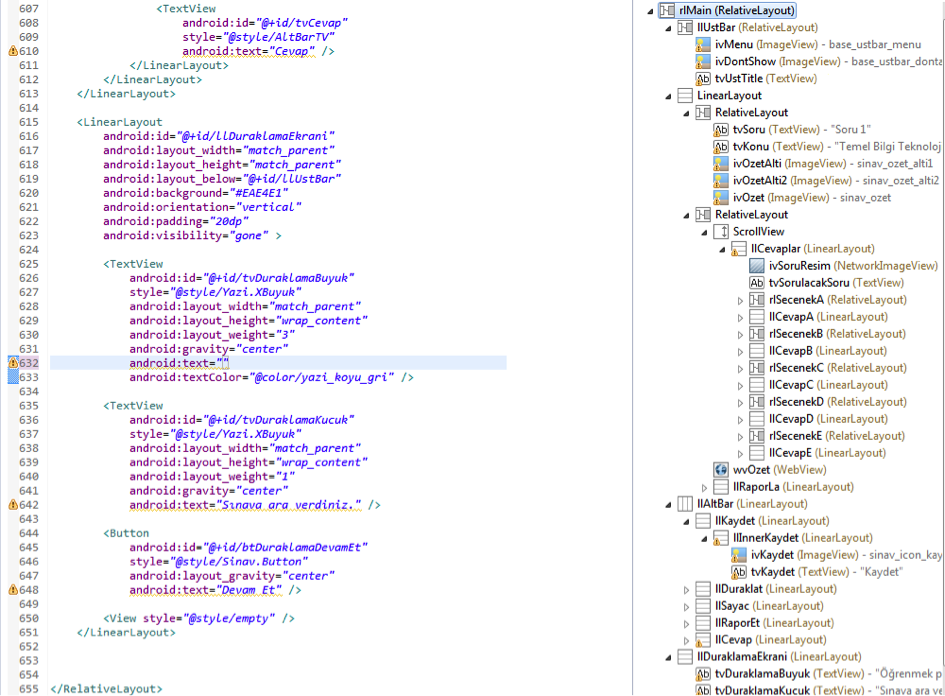
Task: Click the warning icon beside line 642
Action: [x=13, y=505]
